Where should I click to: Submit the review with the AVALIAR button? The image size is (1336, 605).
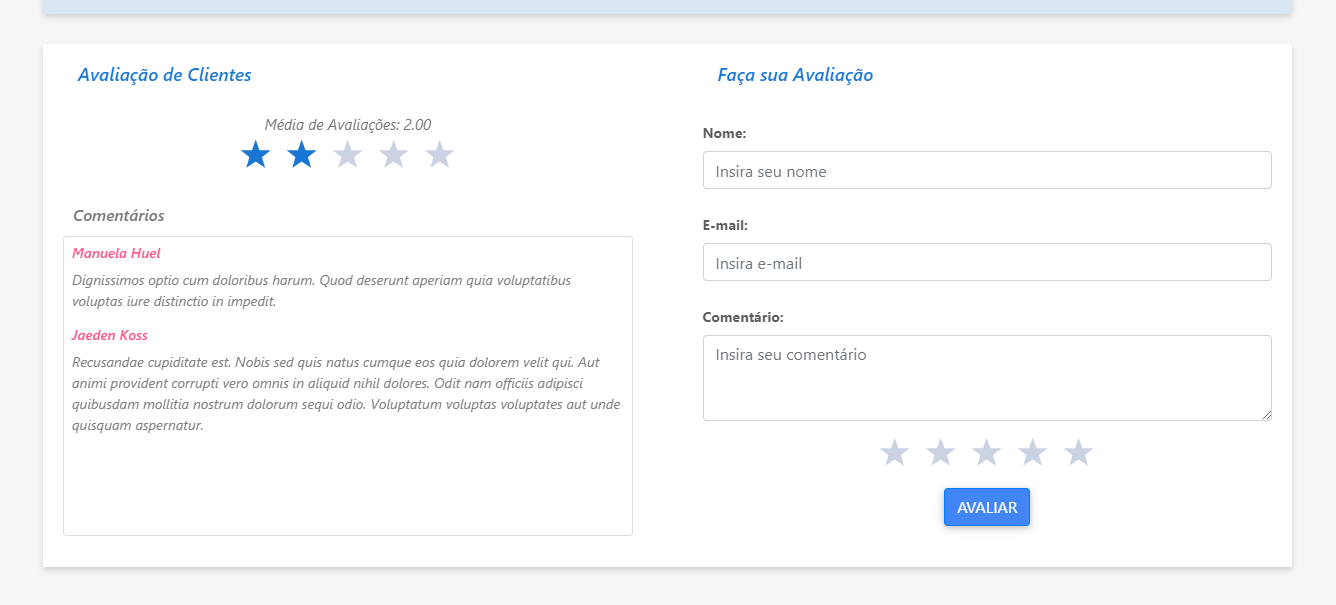[987, 507]
